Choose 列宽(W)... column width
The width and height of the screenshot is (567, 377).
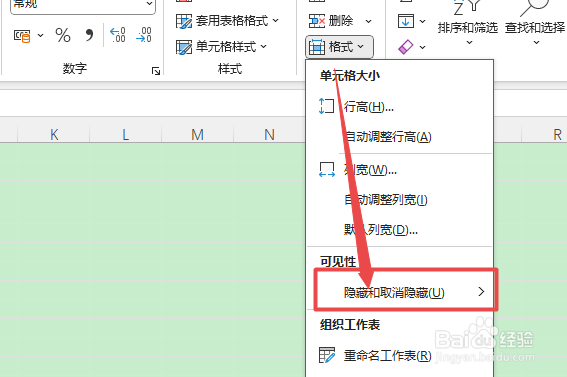[x=399, y=170]
